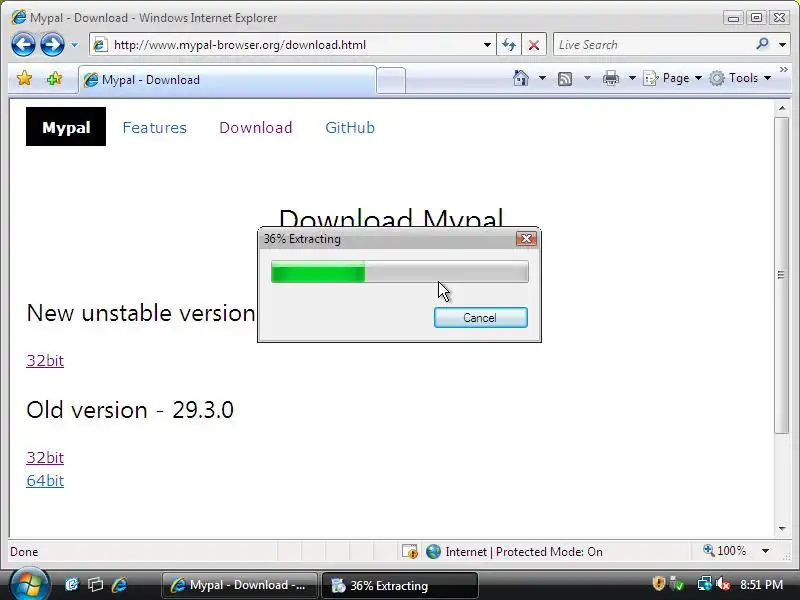800x600 pixels.
Task: Click the first Quick Launch icon
Action: pos(72,584)
